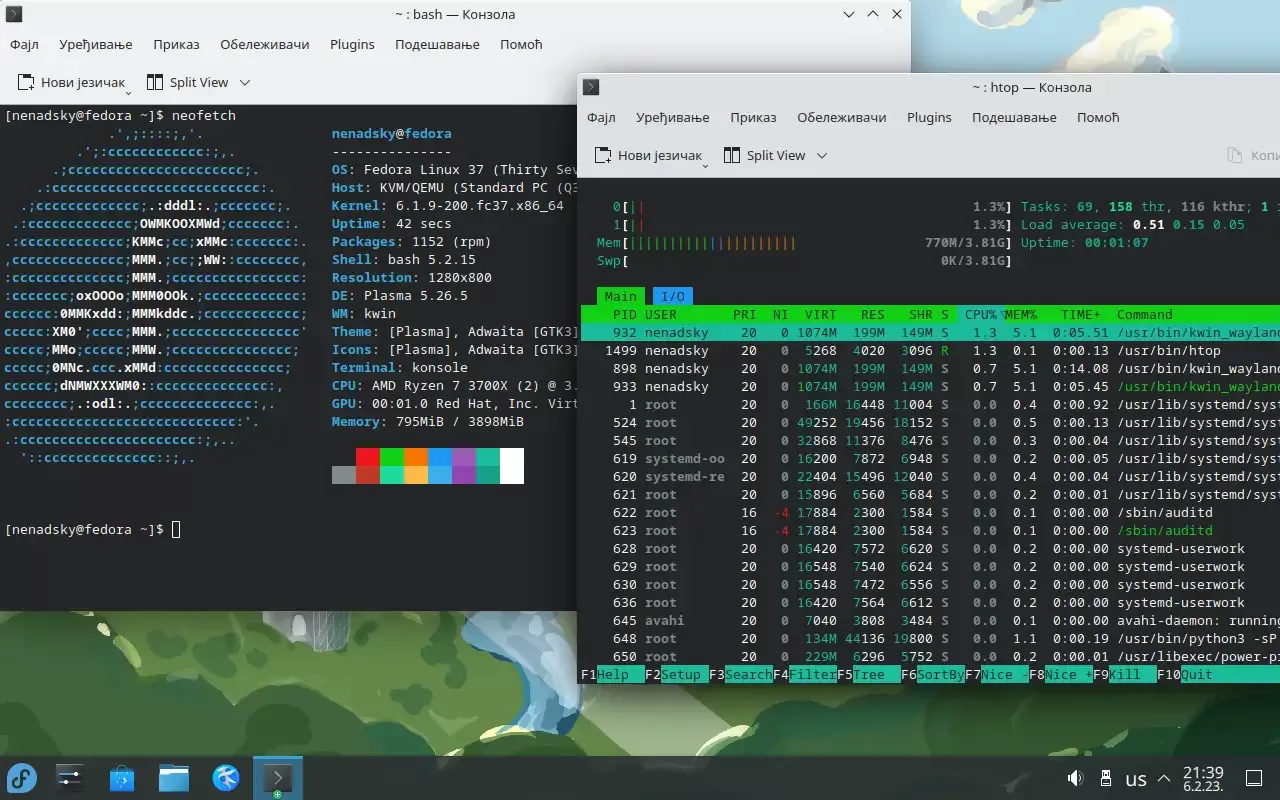Screen dimensions: 1280x800
Task: Click the show desktop button at the panel's end
Action: point(1253,778)
